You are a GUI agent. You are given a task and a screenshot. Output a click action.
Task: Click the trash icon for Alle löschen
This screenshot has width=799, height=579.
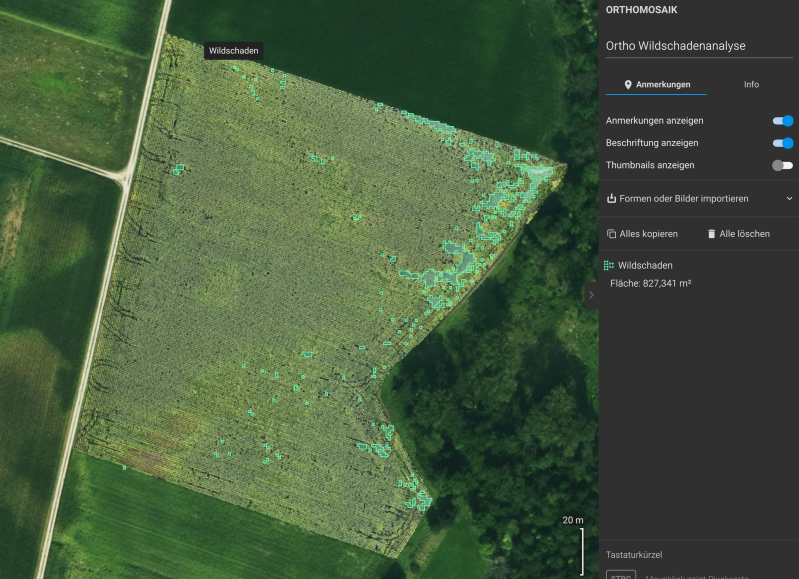click(x=712, y=234)
